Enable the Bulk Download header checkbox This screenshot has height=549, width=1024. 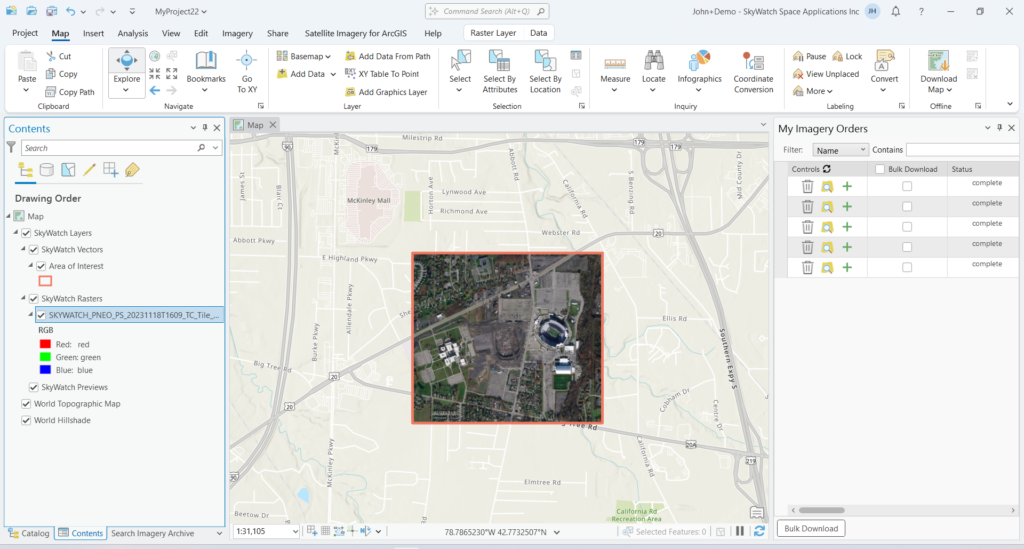pyautogui.click(x=880, y=169)
